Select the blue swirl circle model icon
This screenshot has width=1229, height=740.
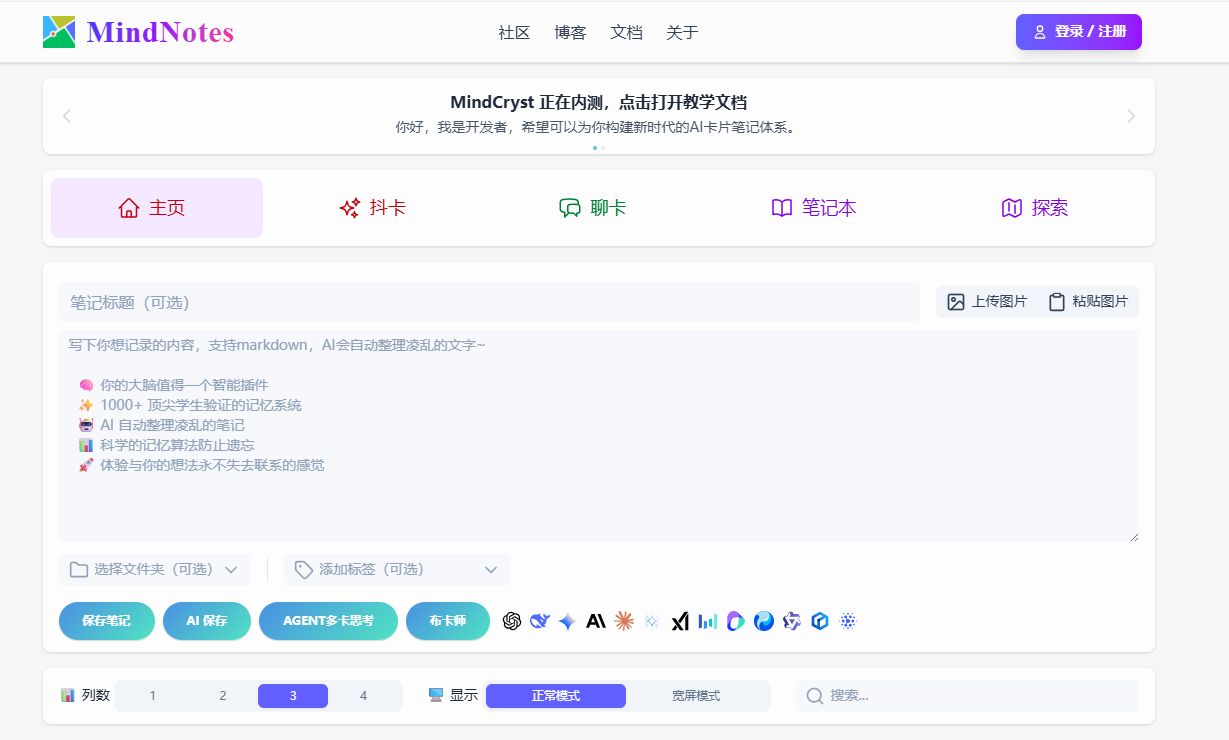click(764, 621)
